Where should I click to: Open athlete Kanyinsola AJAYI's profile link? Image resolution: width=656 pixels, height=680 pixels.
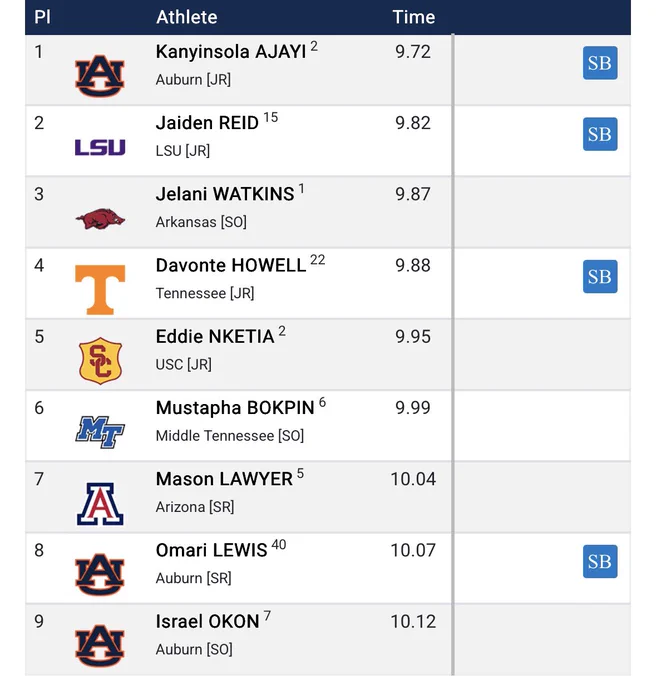point(231,52)
